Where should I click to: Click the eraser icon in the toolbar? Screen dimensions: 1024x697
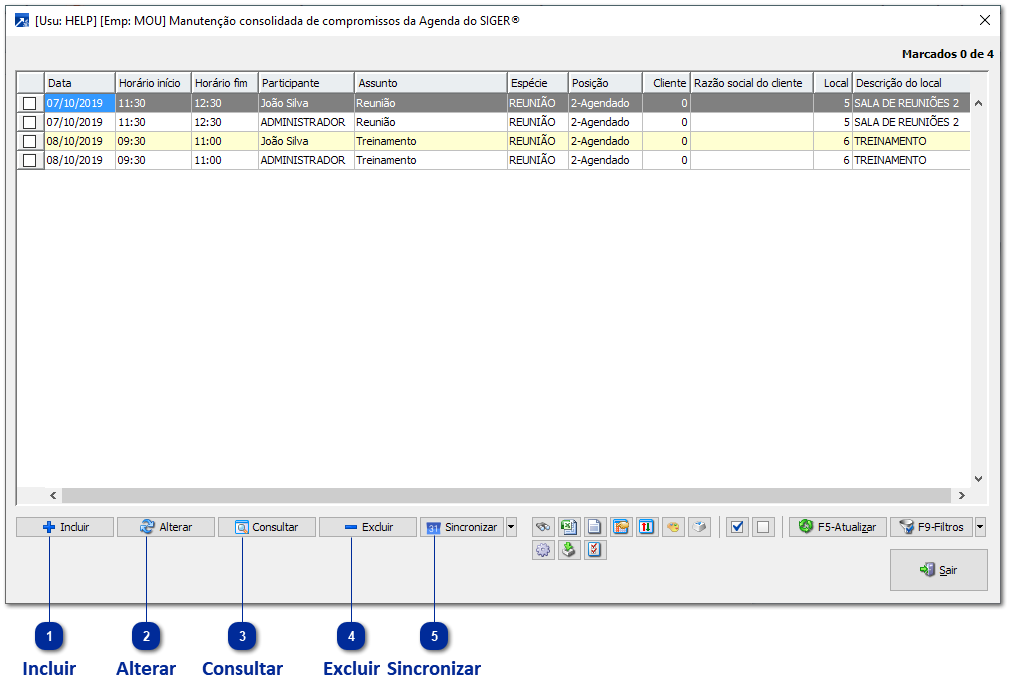[699, 527]
